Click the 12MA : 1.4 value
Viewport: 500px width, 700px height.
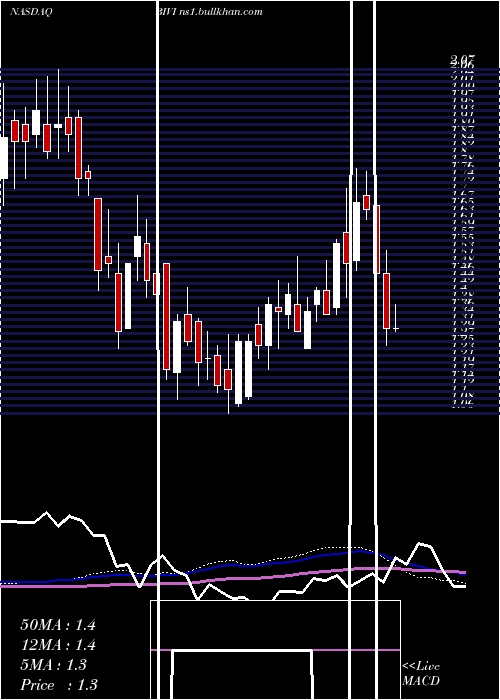pyautogui.click(x=58, y=645)
